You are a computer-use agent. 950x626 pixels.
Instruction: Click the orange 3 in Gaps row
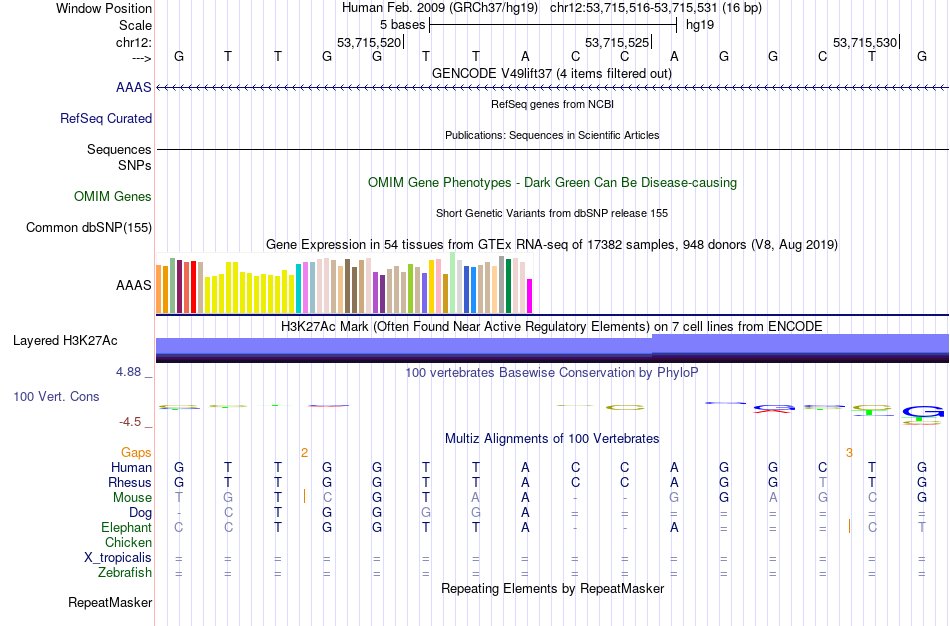tap(849, 453)
